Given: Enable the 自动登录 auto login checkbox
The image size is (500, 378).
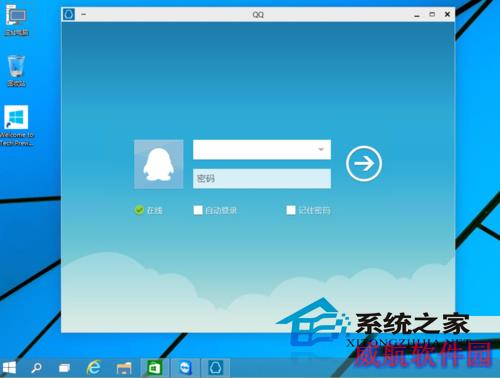Looking at the screenshot, I should (x=198, y=210).
